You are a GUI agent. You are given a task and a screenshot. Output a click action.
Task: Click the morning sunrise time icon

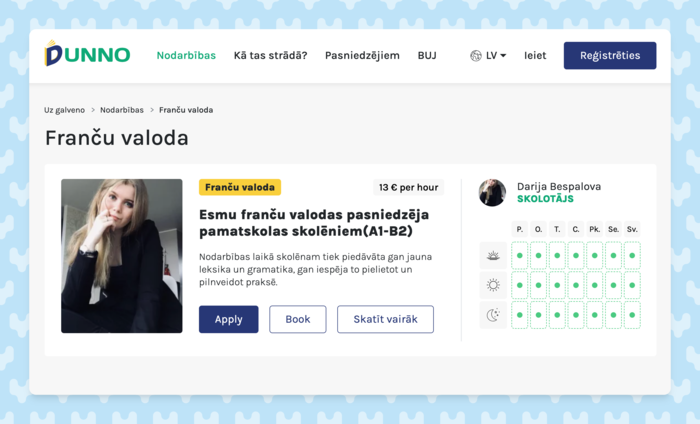[x=493, y=256]
